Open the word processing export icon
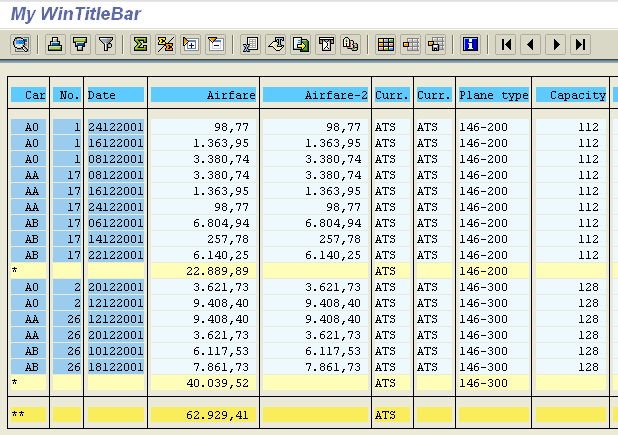 point(276,44)
